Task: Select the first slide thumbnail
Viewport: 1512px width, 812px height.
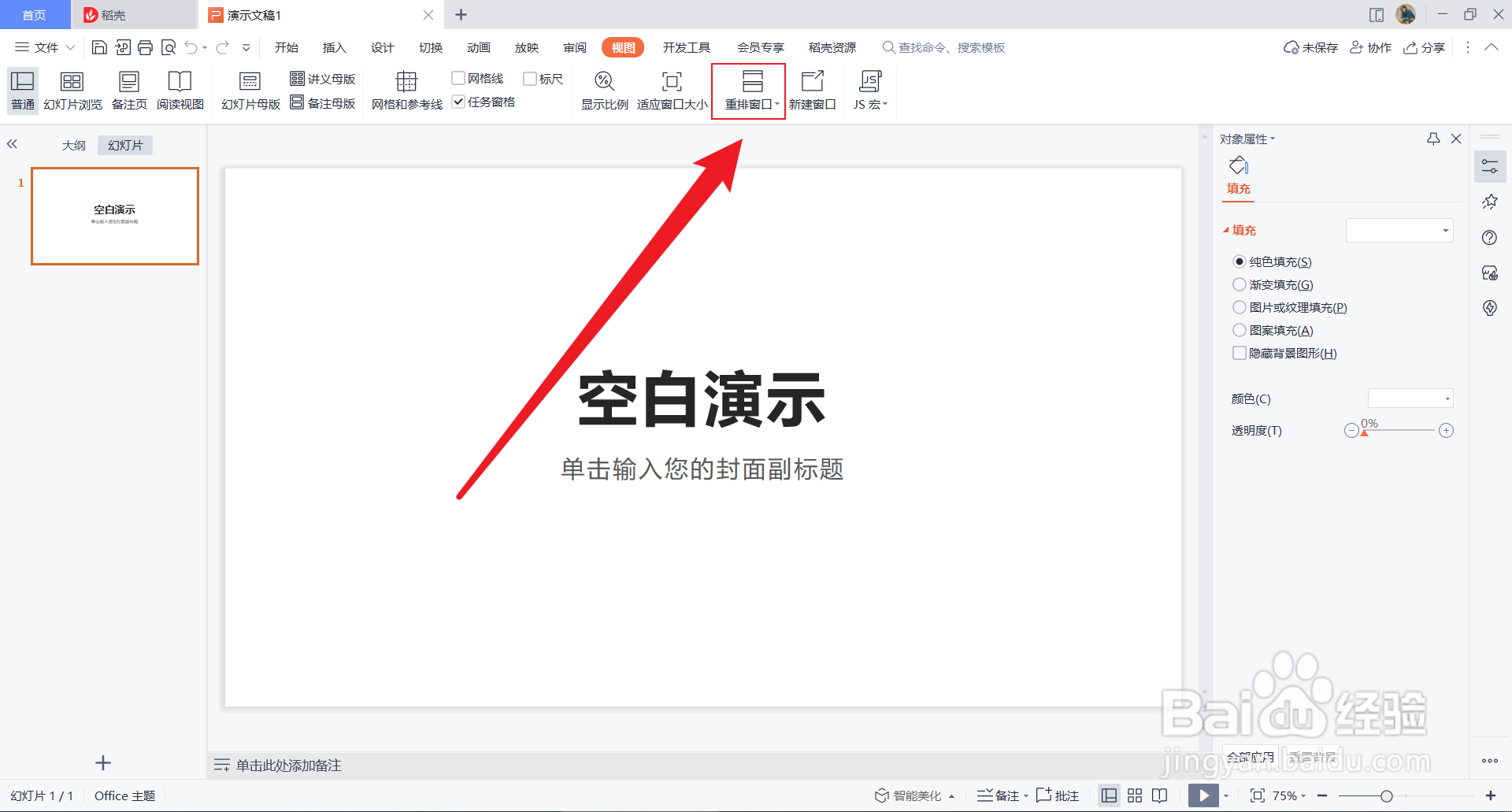Action: click(x=114, y=216)
